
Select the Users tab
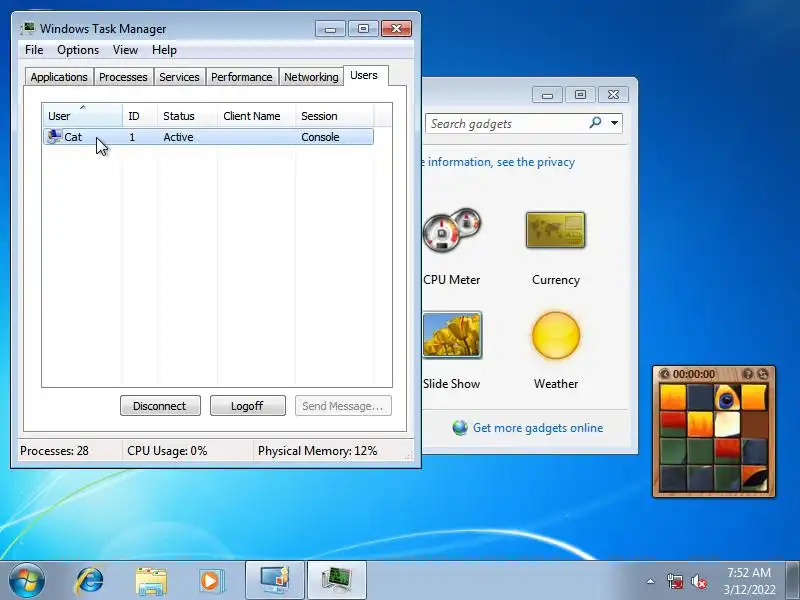pos(364,75)
